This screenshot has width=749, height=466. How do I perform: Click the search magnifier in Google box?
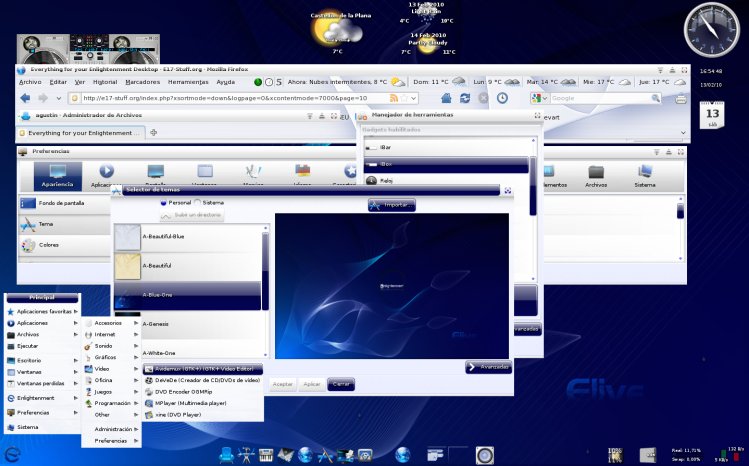pyautogui.click(x=655, y=98)
